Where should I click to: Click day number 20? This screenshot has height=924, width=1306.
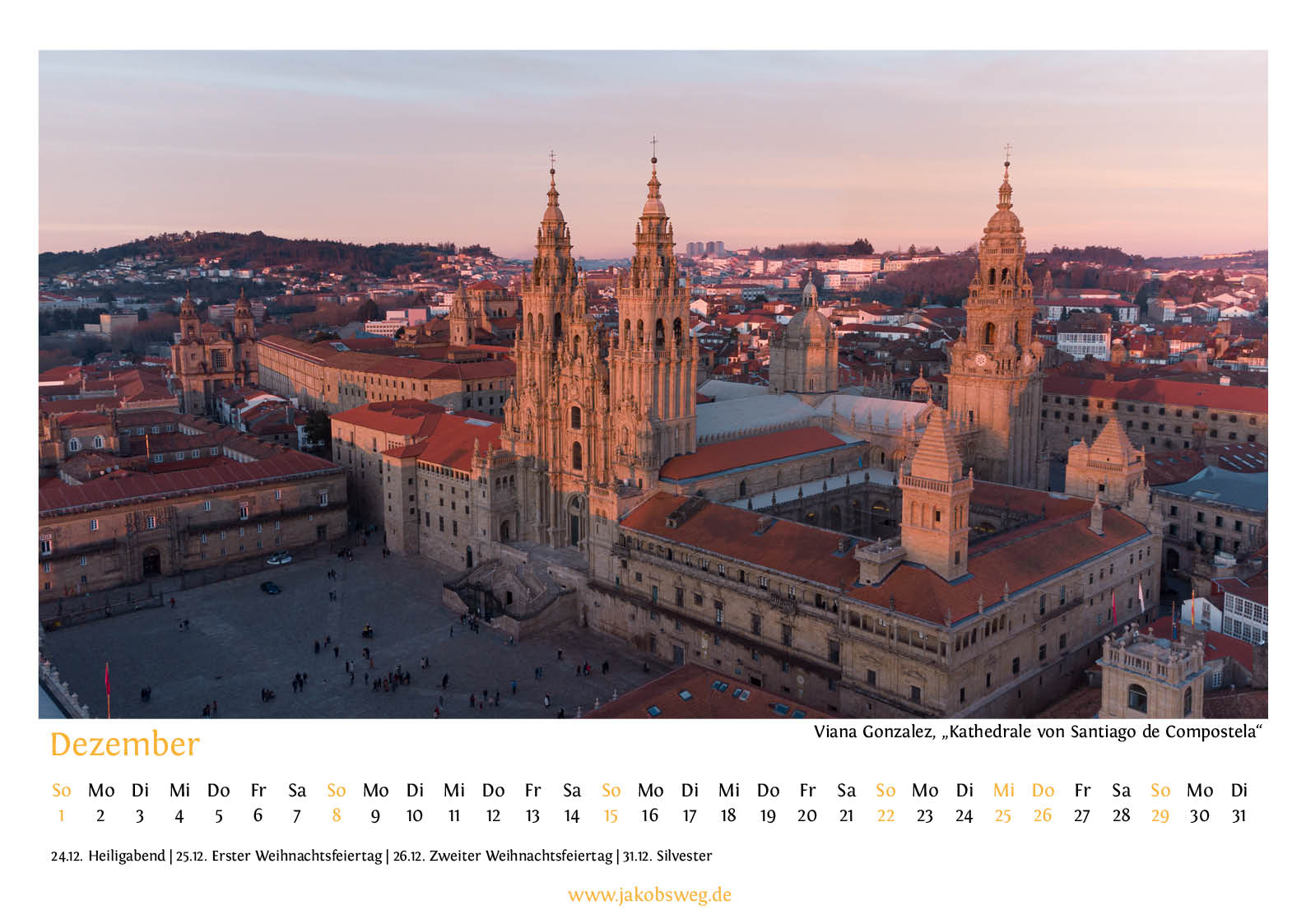(807, 815)
